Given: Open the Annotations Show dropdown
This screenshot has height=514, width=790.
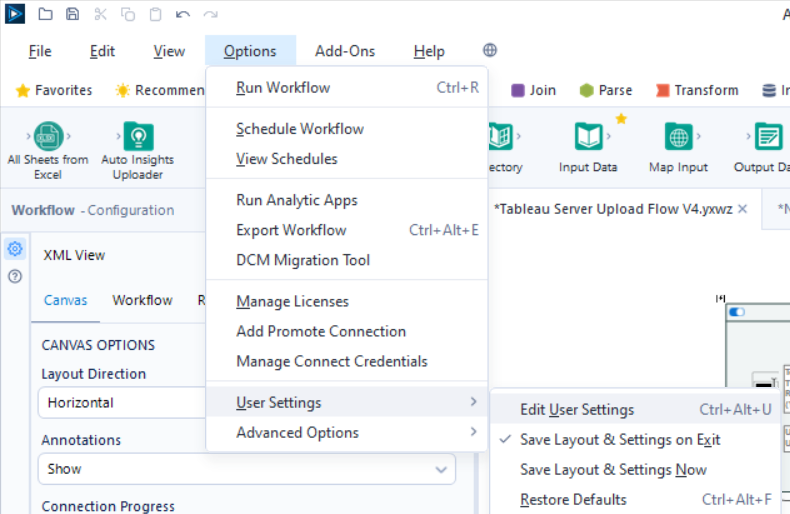Looking at the screenshot, I should (x=247, y=469).
